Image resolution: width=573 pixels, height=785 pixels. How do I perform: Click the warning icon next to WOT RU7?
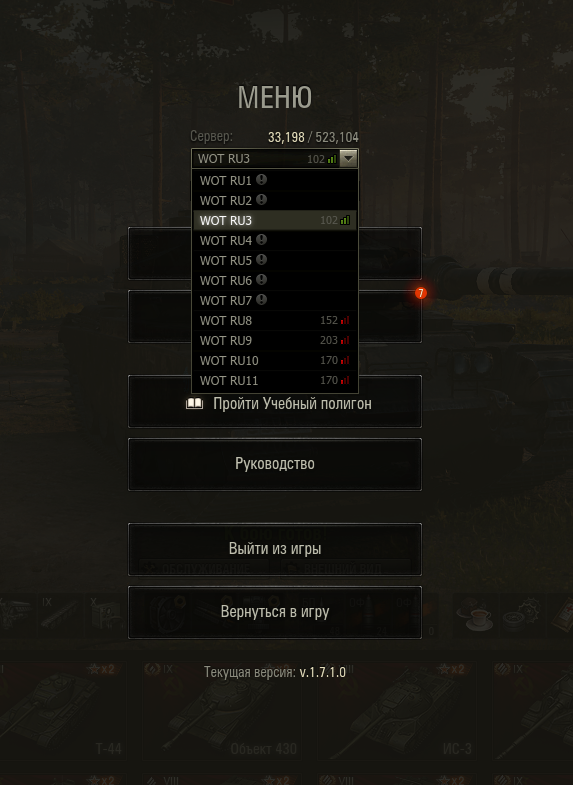pos(261,300)
